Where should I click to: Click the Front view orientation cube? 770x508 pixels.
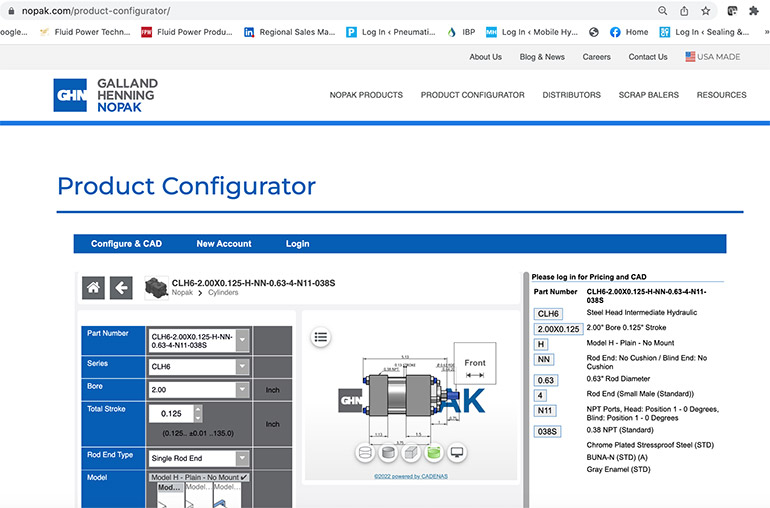tap(475, 364)
